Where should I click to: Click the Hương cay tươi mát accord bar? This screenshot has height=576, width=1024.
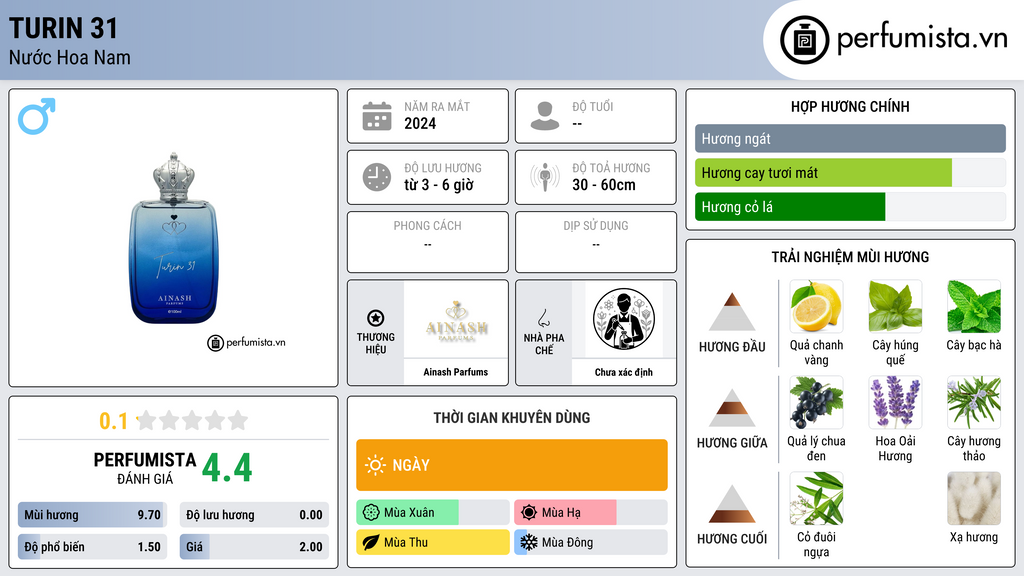click(850, 172)
